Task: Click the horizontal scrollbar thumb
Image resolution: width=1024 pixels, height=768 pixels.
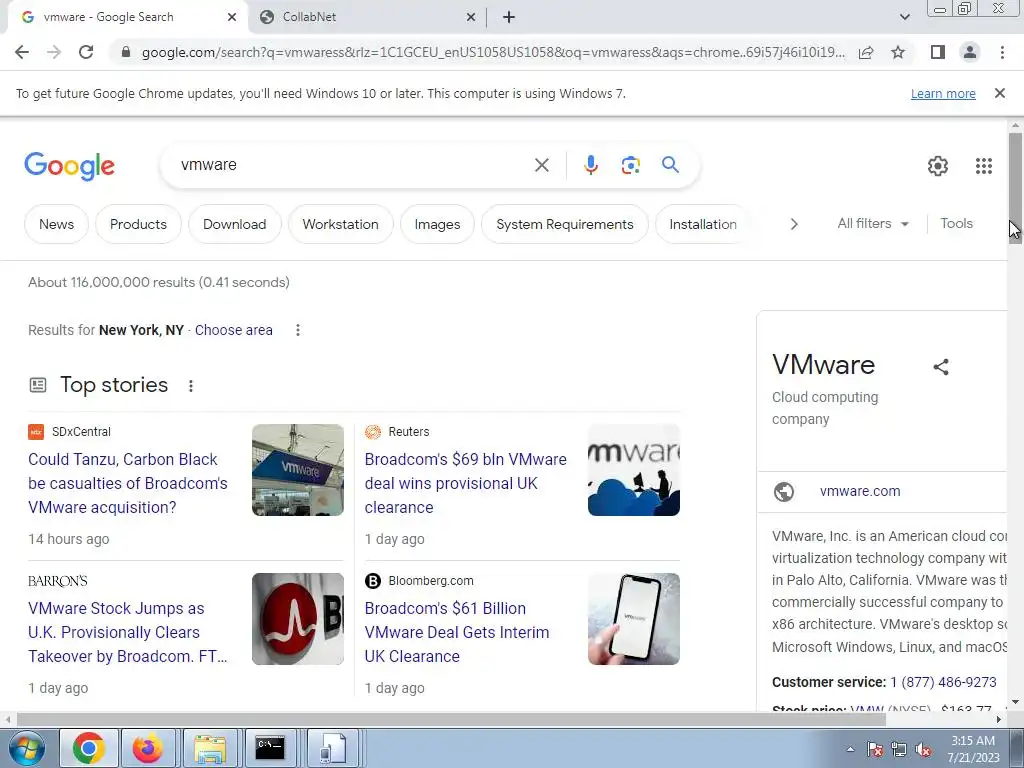Action: (451, 719)
